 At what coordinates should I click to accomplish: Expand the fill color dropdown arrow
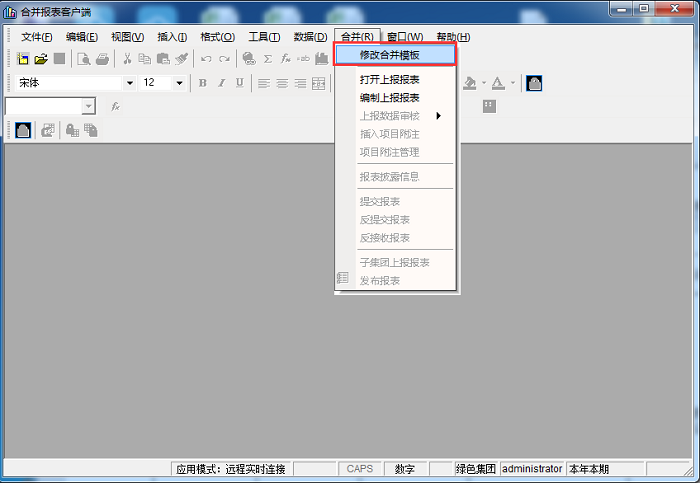tap(484, 83)
